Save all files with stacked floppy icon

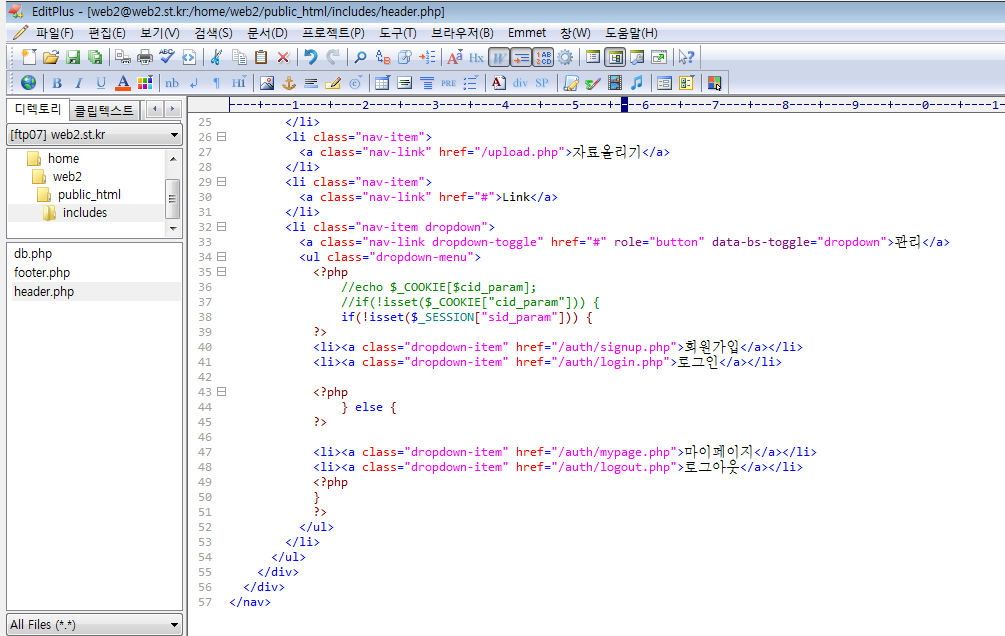click(x=95, y=57)
